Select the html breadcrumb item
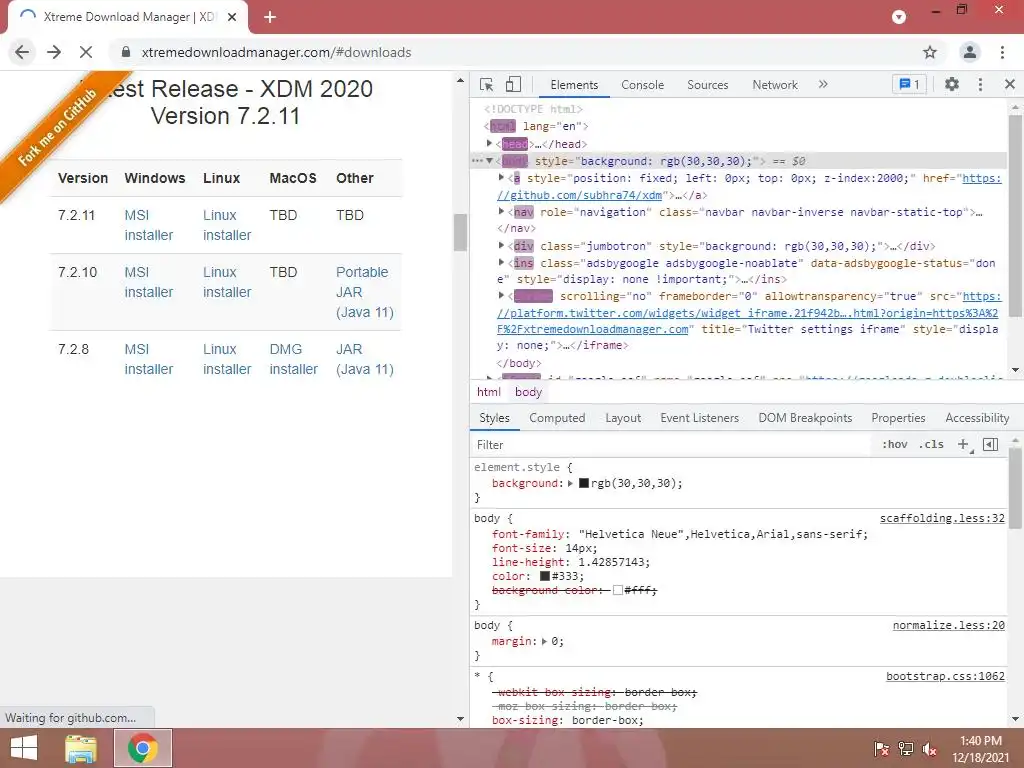The width and height of the screenshot is (1024, 768). click(488, 392)
